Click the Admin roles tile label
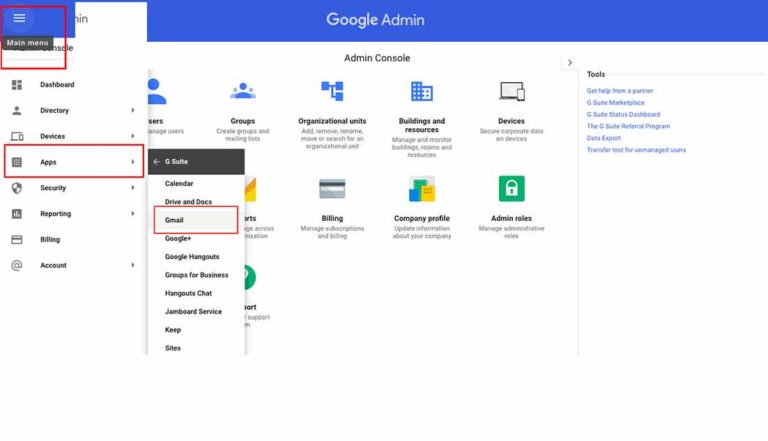This screenshot has height=441, width=768. coord(511,219)
